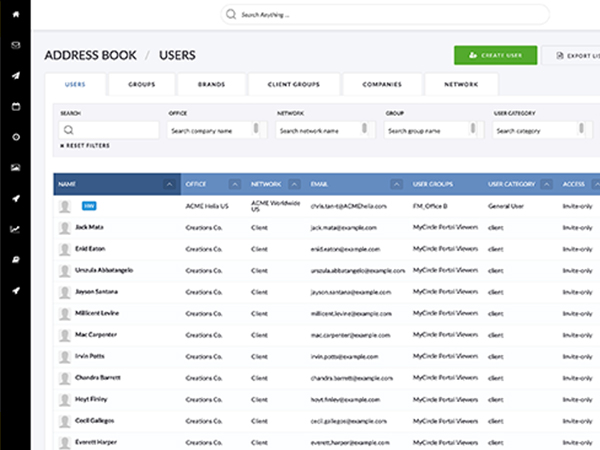Click Jayson Santana's avatar icon
Image resolution: width=600 pixels, height=450 pixels.
[x=64, y=292]
